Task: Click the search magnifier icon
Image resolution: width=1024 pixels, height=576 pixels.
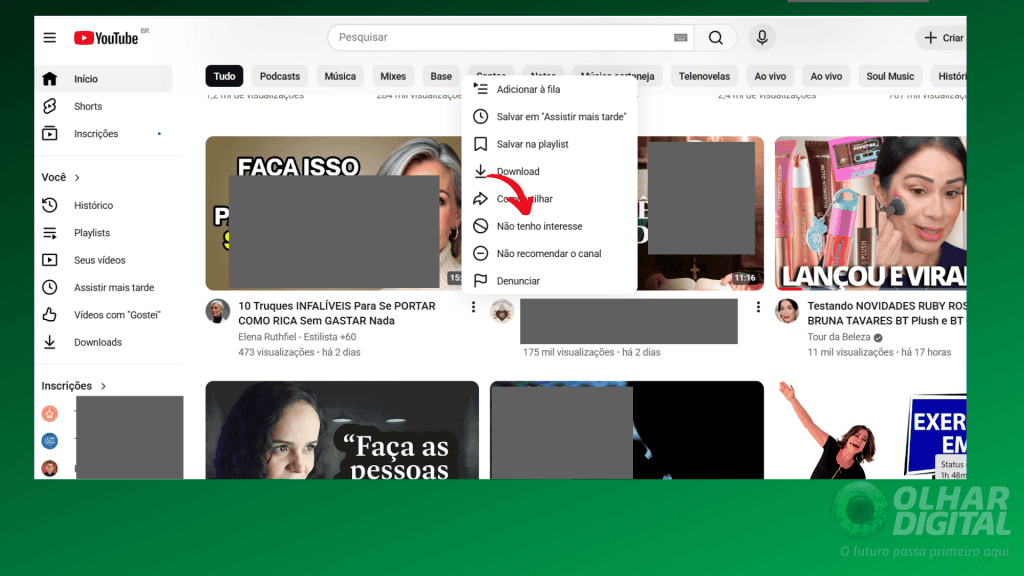Action: tap(715, 38)
